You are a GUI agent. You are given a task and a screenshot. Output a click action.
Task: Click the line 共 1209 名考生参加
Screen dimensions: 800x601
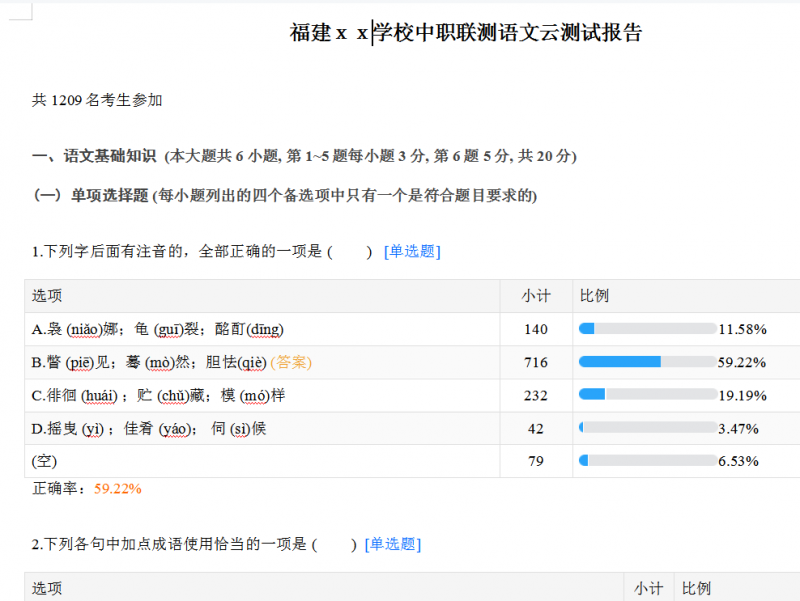pos(97,100)
